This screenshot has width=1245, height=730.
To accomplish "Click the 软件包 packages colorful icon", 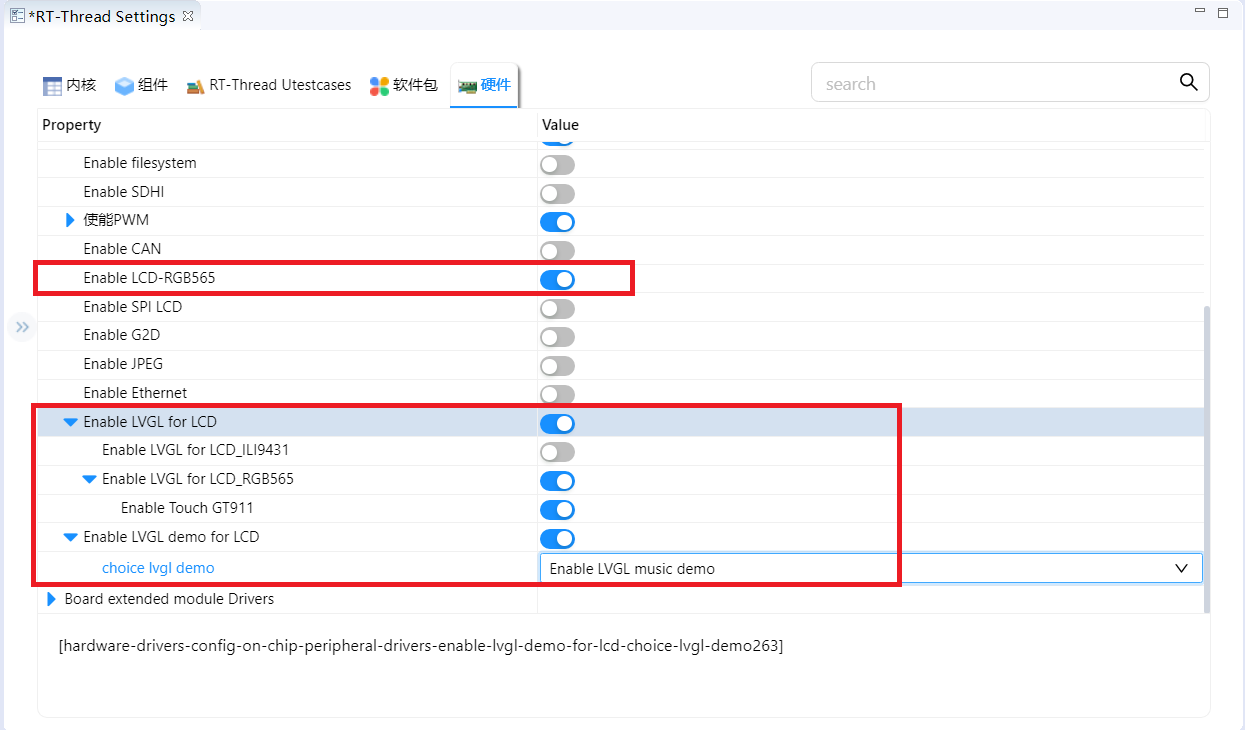I will [379, 86].
